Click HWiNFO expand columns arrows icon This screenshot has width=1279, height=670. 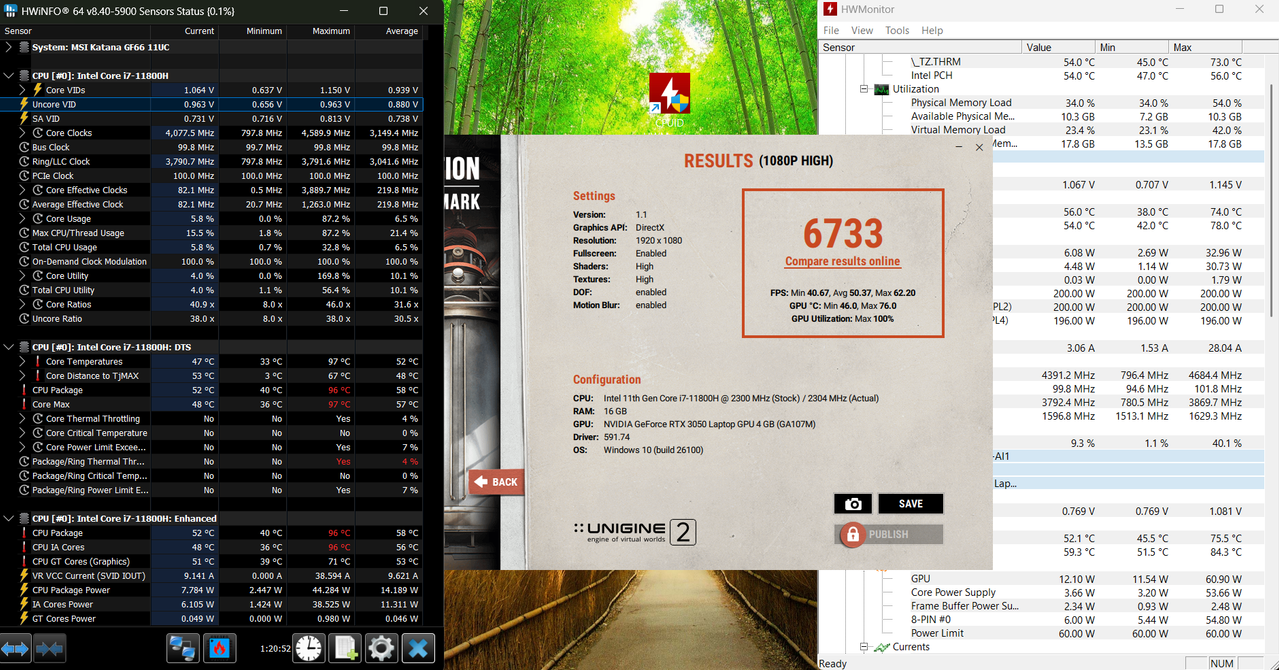pyautogui.click(x=15, y=648)
